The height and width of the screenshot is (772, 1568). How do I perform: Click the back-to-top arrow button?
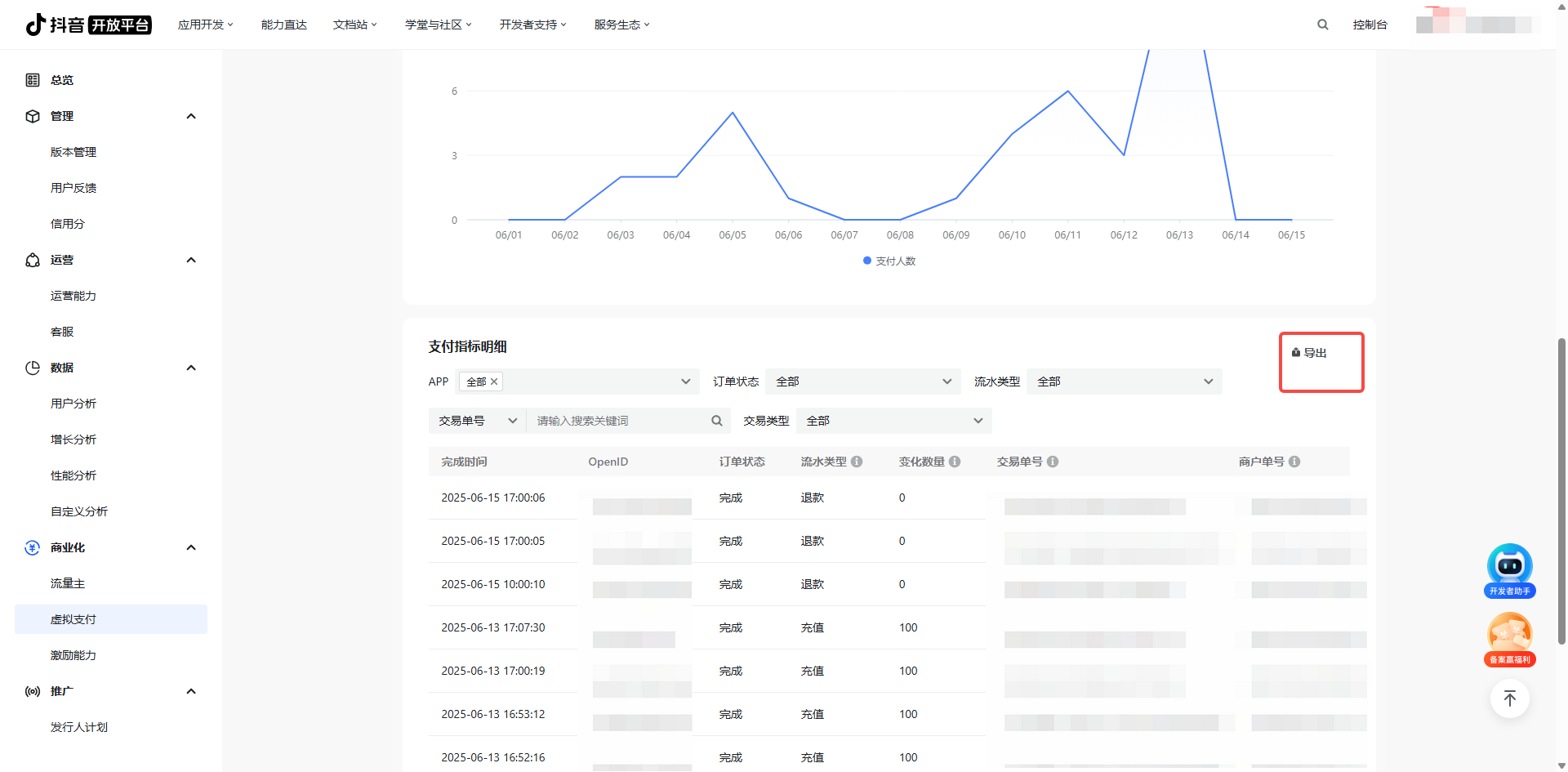pyautogui.click(x=1509, y=698)
